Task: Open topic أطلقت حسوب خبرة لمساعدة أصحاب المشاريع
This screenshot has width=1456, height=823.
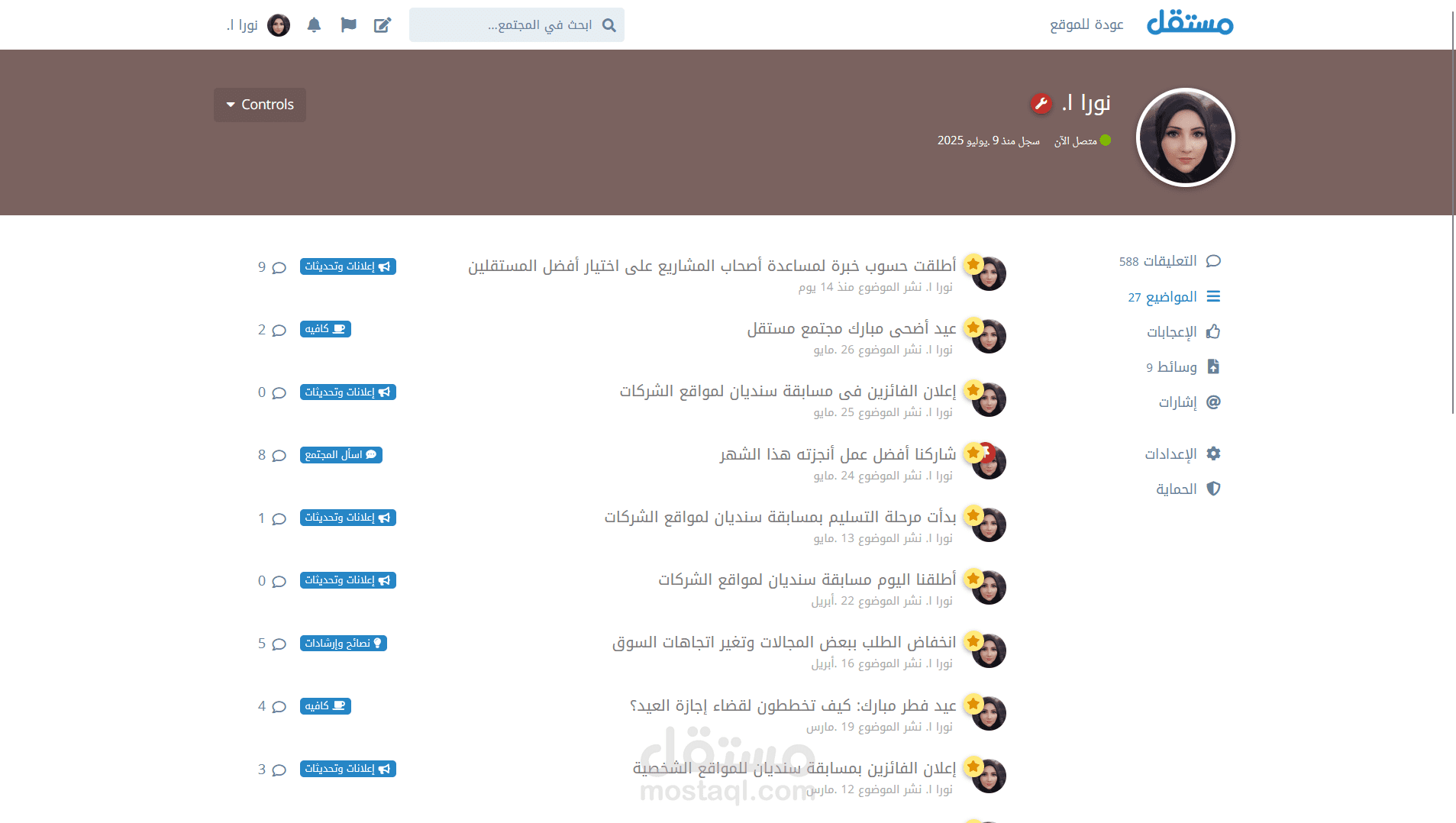Action: point(712,266)
